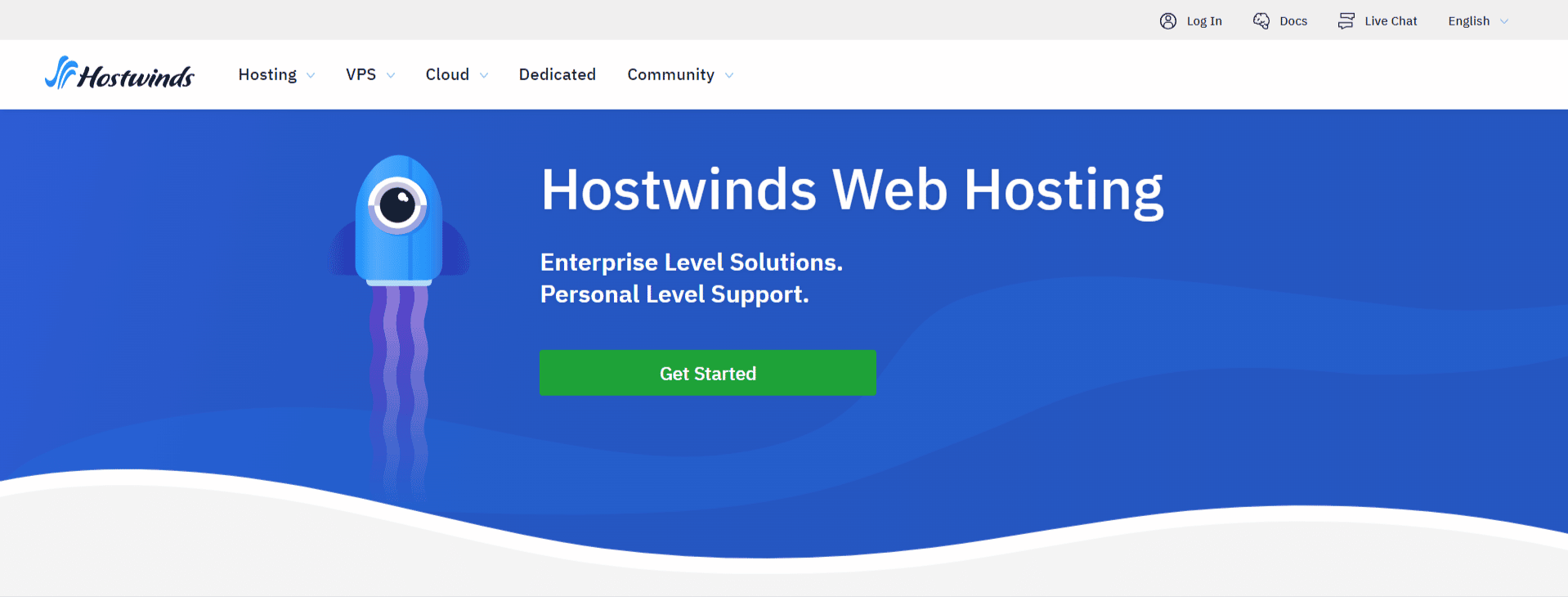Click the Log In user icon
1568x597 pixels.
(x=1167, y=21)
